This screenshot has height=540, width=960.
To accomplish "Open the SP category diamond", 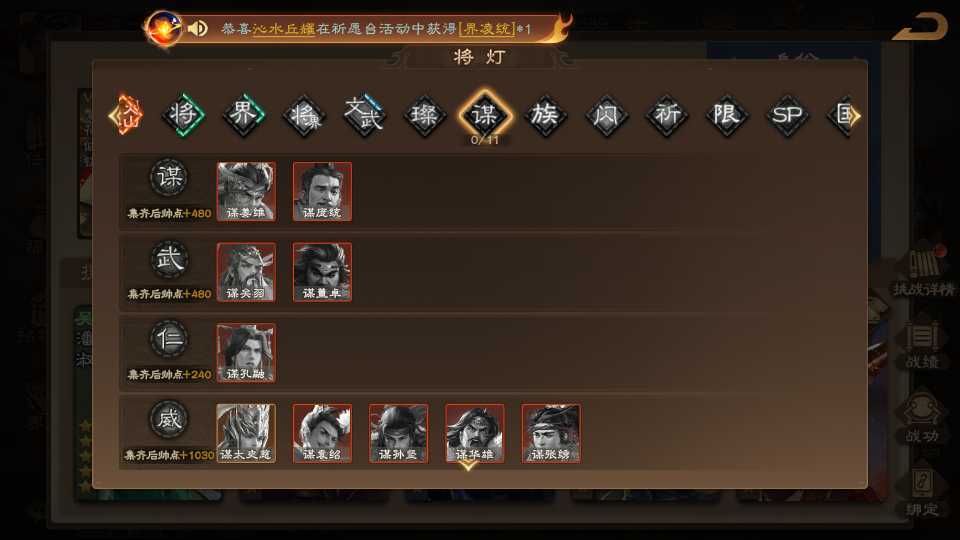I will click(x=787, y=114).
